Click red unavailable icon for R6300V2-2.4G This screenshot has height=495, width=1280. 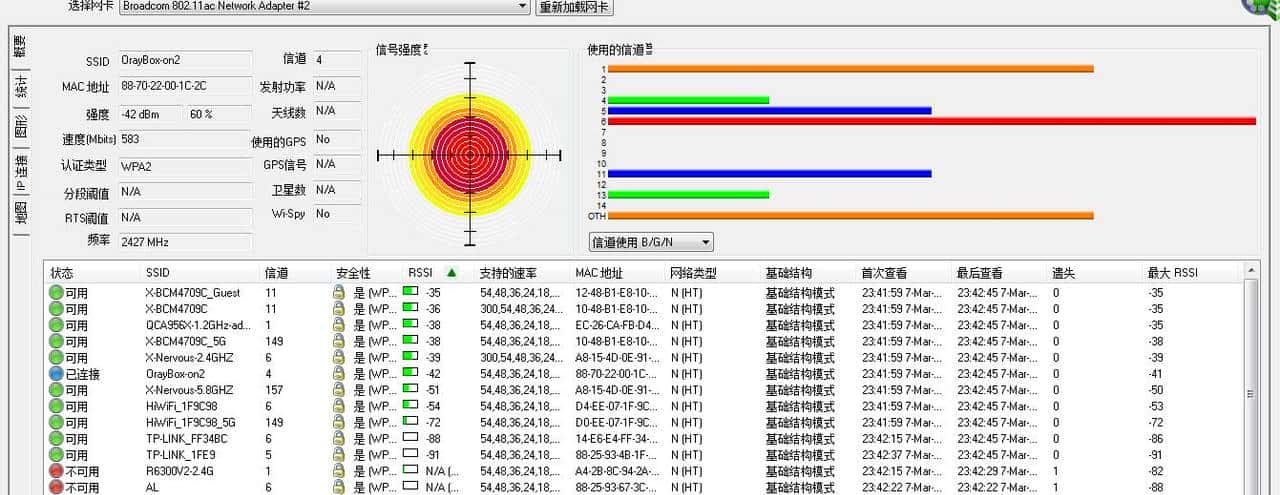(56, 471)
